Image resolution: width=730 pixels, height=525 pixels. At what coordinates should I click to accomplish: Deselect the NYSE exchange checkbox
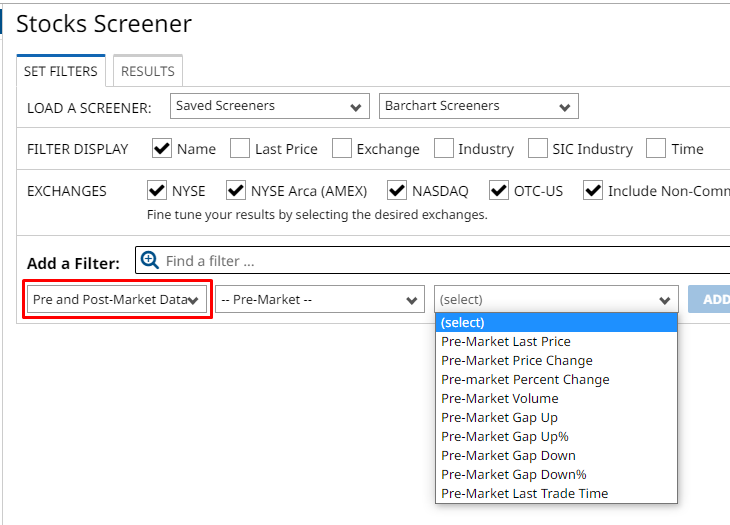pyautogui.click(x=157, y=190)
